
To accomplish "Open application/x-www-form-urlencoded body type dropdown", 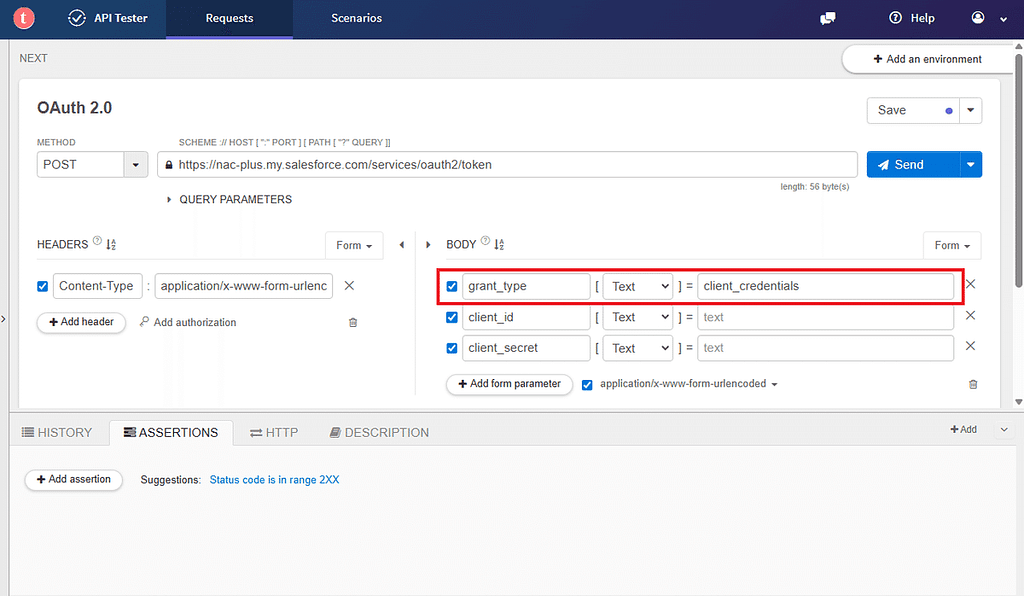I will coord(688,384).
